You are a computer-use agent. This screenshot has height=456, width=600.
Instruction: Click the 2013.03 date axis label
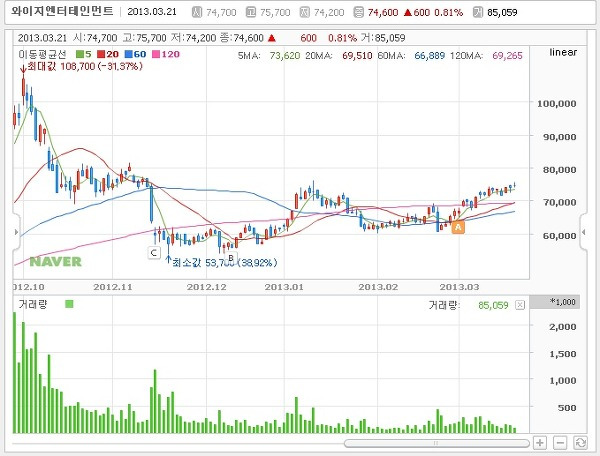coord(459,287)
